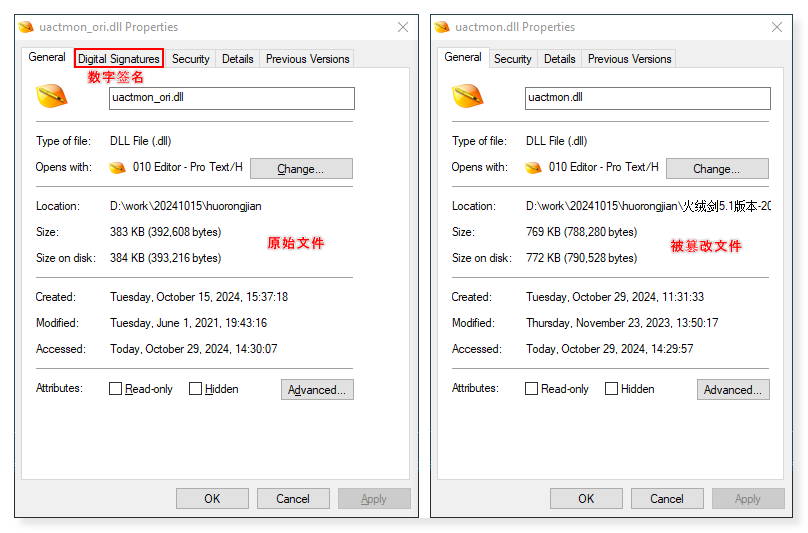808x533 pixels.
Task: Tick Read-only checkbox in uactmon.dll dialog
Action: 532,389
